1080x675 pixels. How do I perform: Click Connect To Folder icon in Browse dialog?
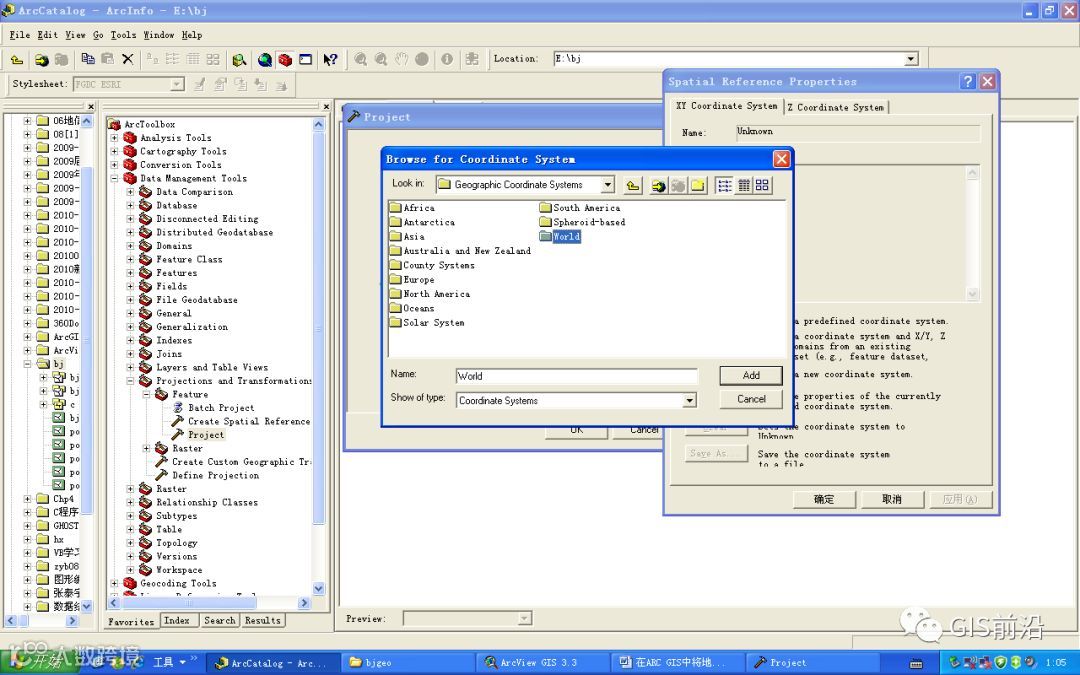pyautogui.click(x=658, y=185)
